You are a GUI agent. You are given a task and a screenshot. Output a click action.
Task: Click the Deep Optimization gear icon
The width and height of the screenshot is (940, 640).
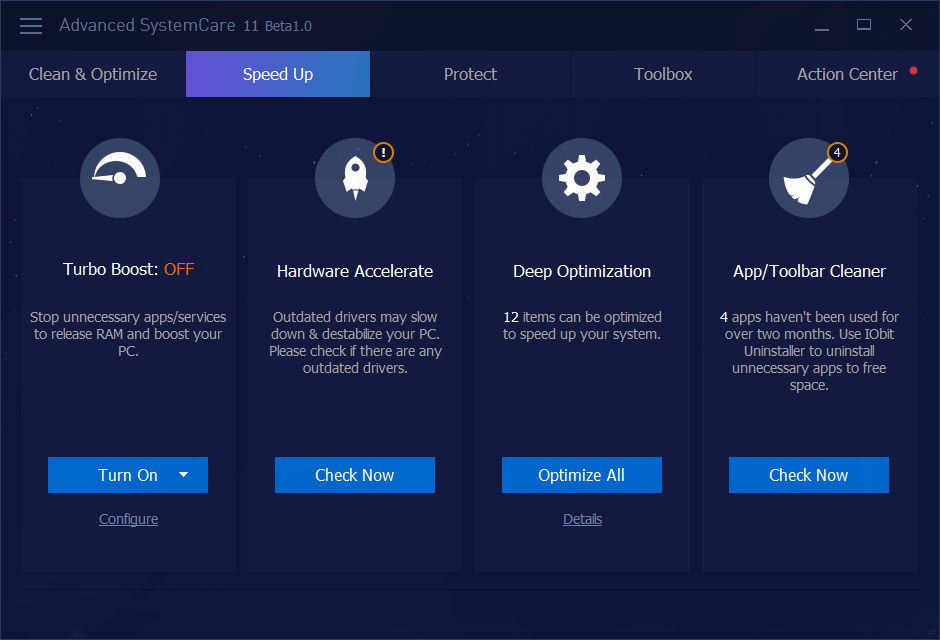point(582,178)
